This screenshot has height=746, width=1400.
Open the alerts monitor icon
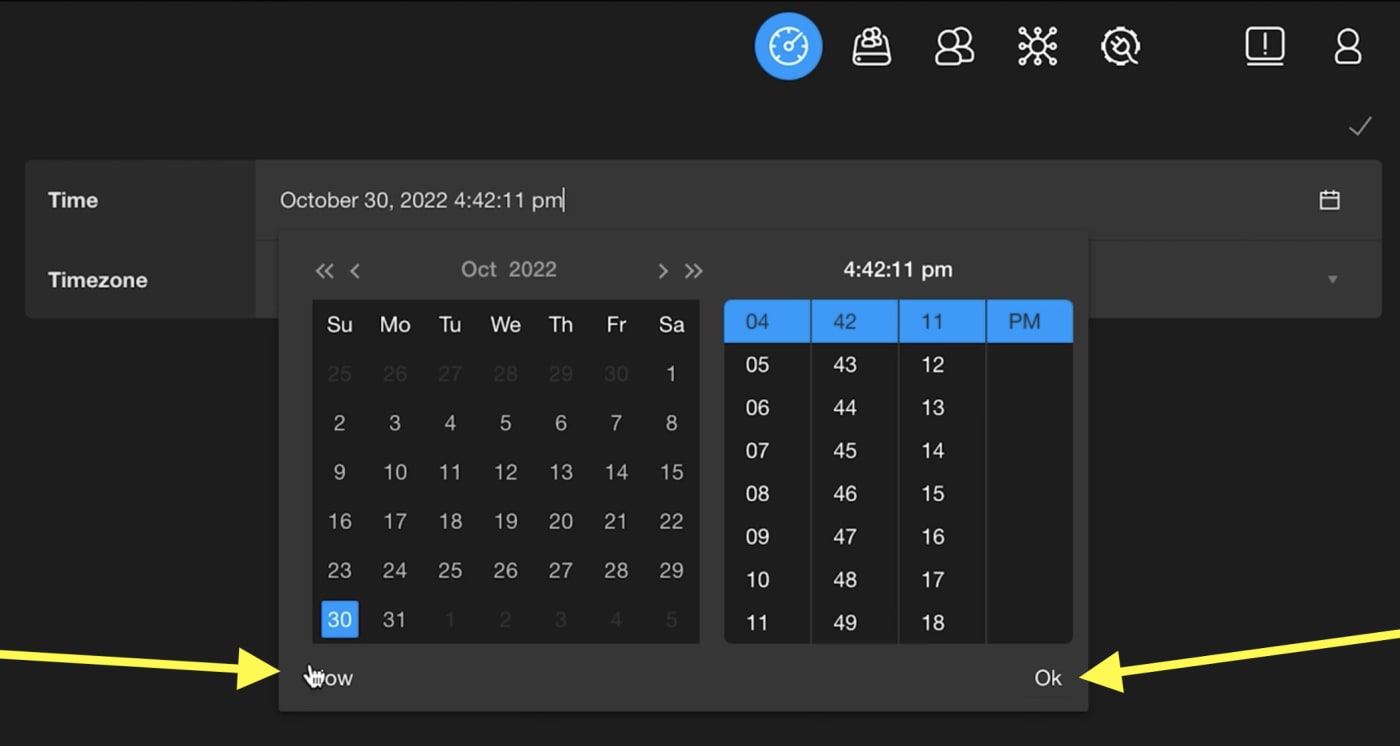click(1265, 46)
